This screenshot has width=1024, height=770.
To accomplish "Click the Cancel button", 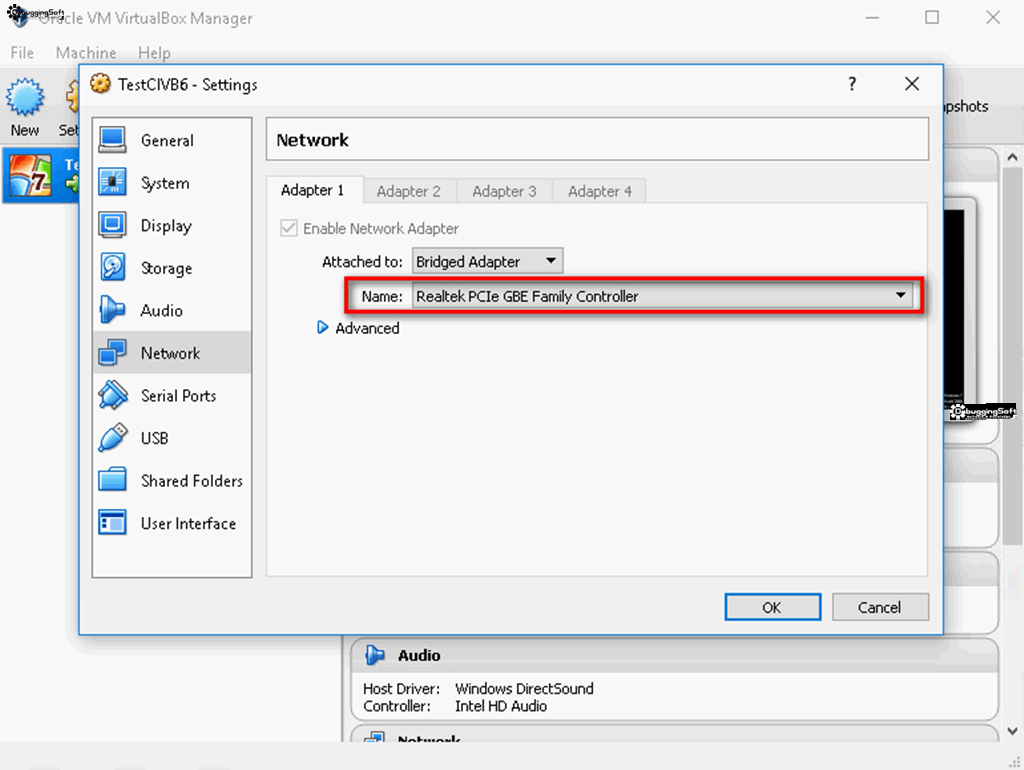I will [x=880, y=607].
